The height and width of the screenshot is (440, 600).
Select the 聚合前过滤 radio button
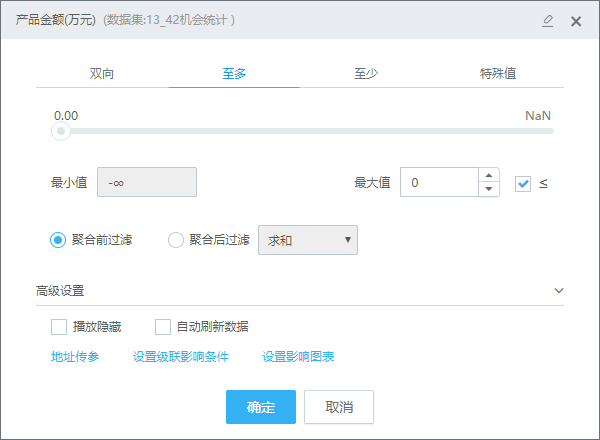tap(58, 240)
